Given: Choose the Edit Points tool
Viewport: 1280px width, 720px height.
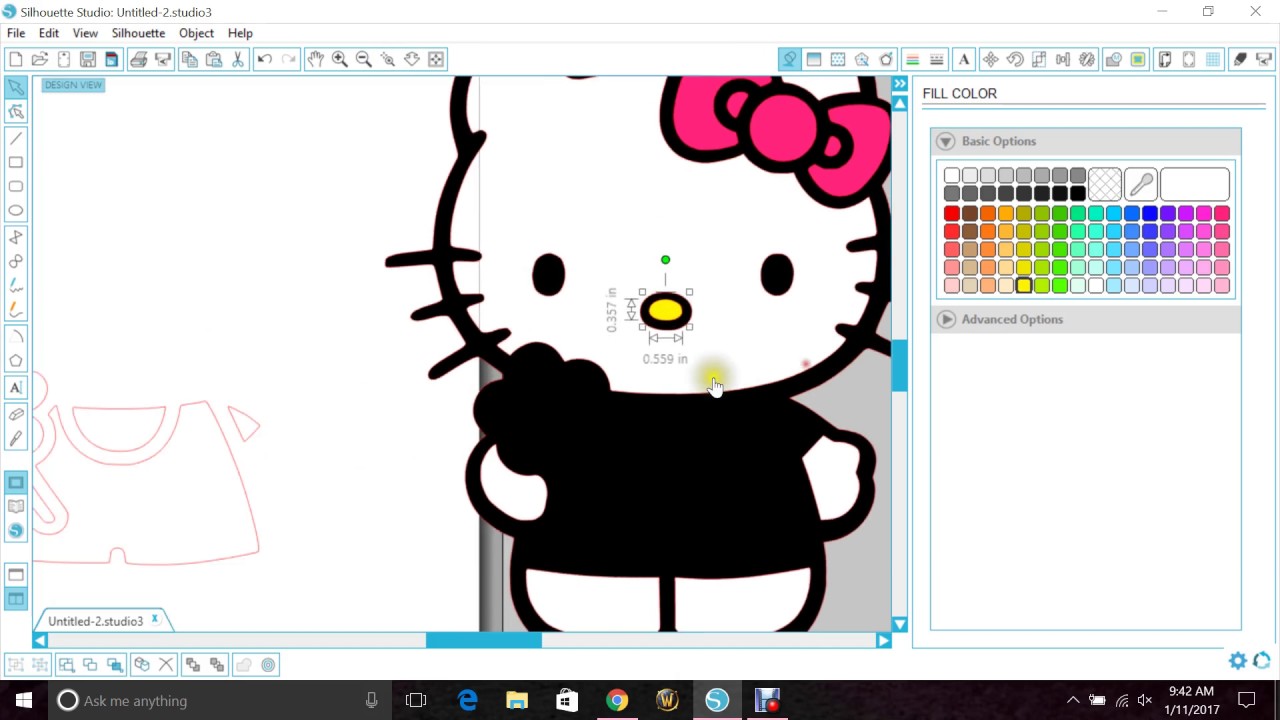Looking at the screenshot, I should point(16,112).
